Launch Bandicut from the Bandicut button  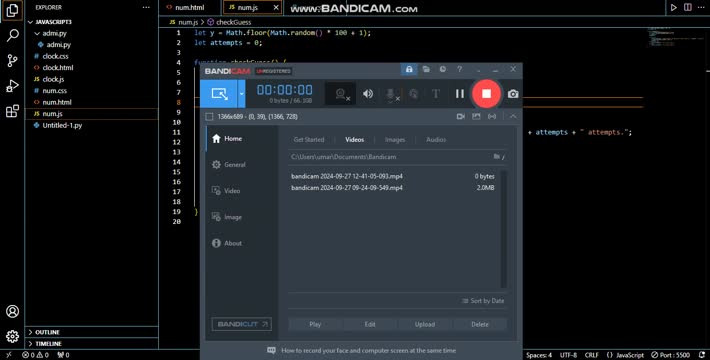click(242, 324)
